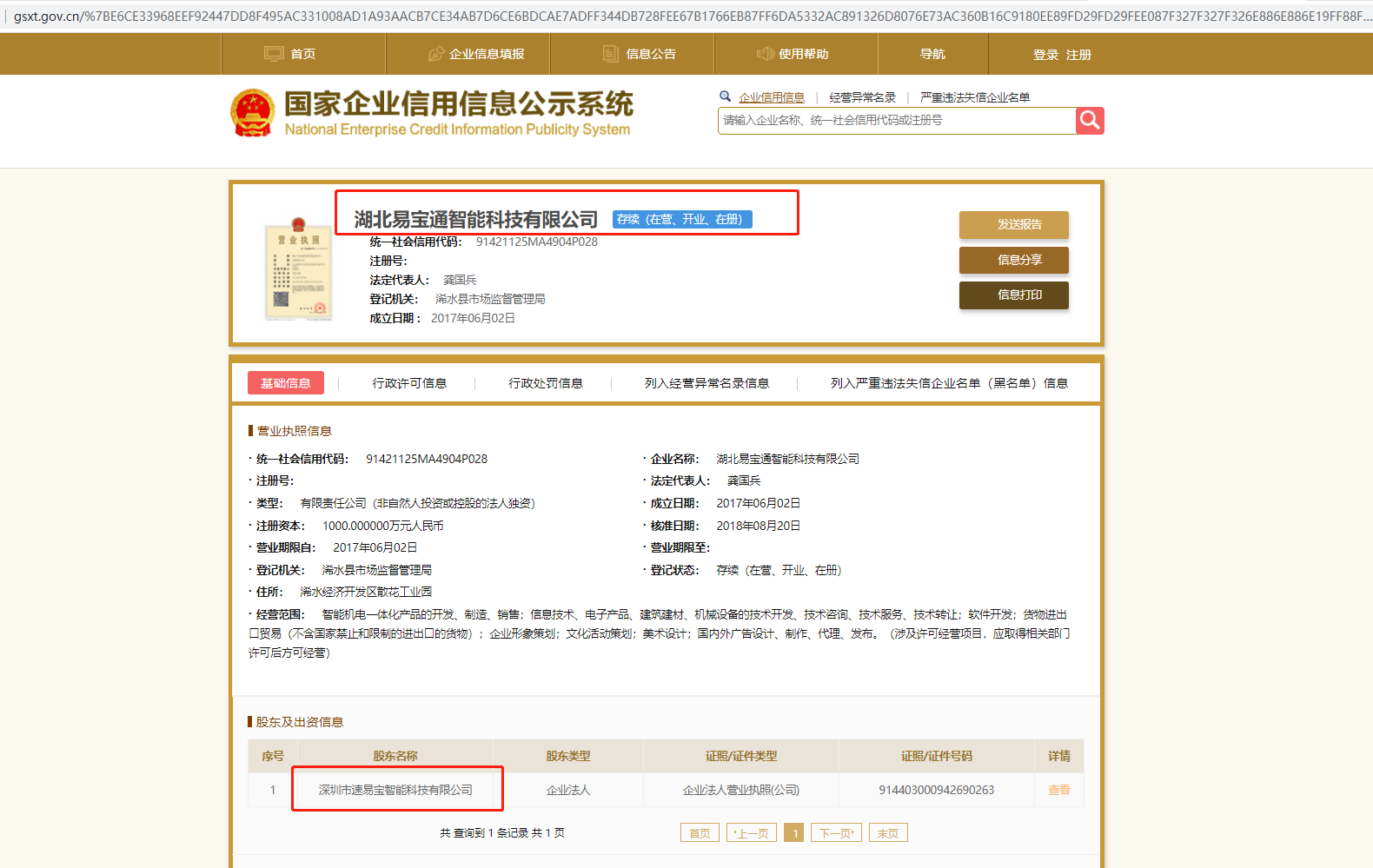This screenshot has width=1373, height=868.
Task: Switch to the 列入经营异常名录信息 tab
Action: click(706, 383)
